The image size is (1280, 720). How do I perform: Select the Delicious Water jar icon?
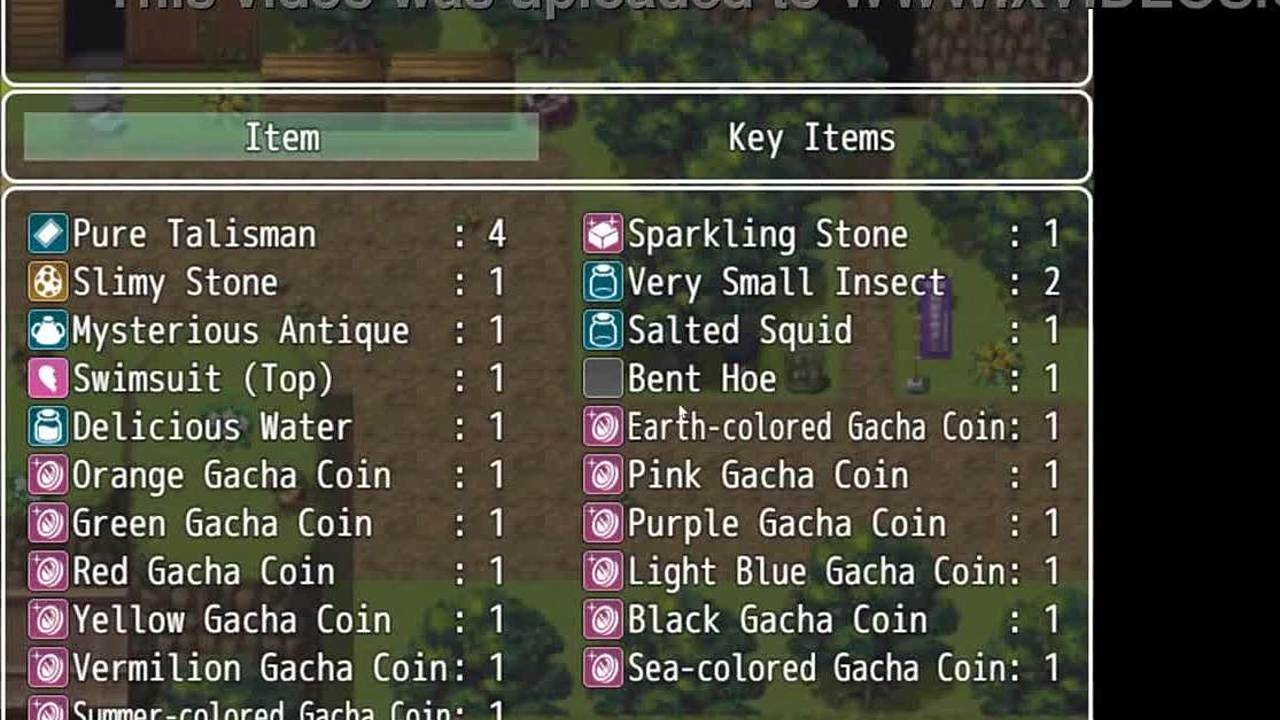47,426
